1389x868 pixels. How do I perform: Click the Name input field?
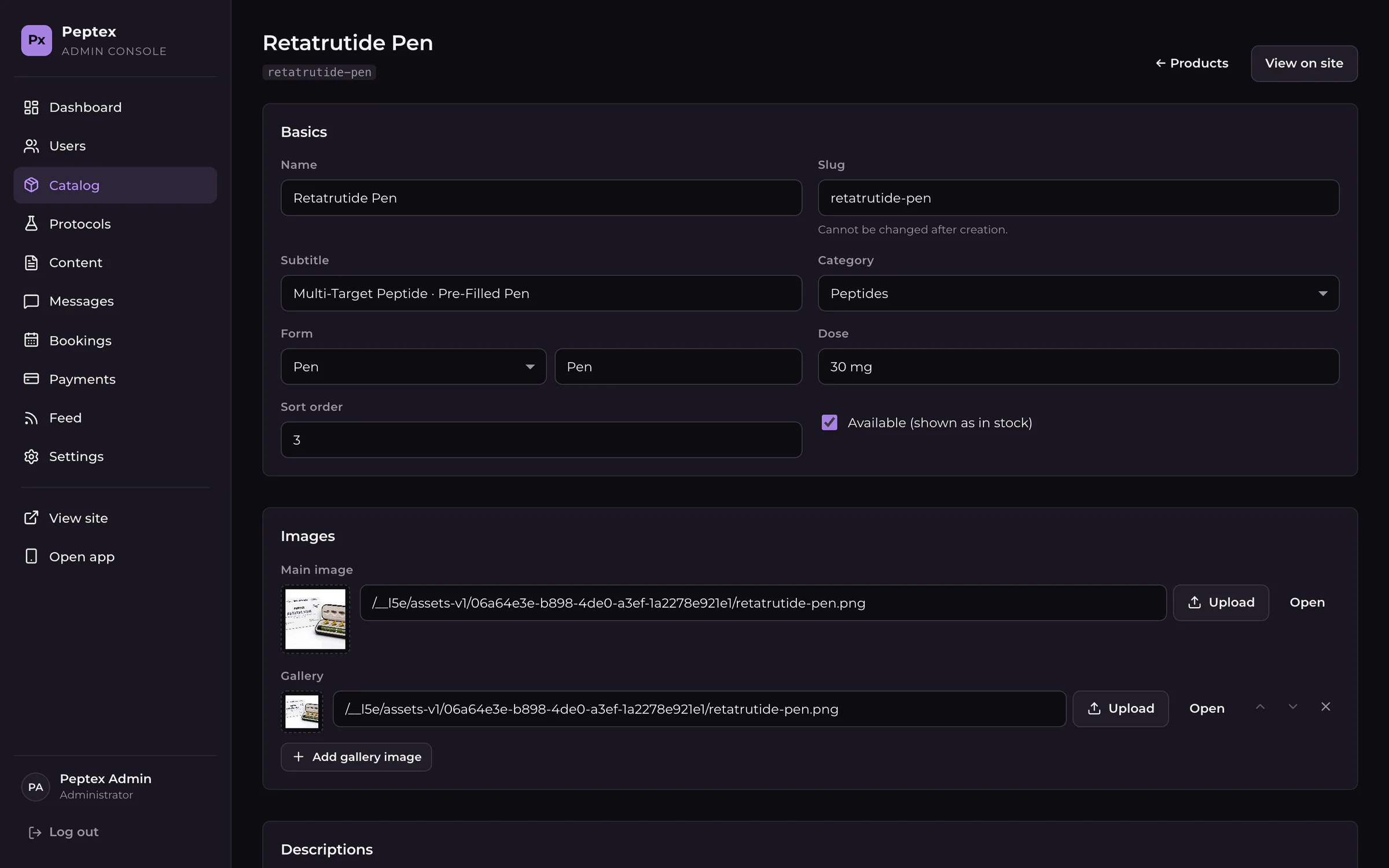[x=541, y=198]
